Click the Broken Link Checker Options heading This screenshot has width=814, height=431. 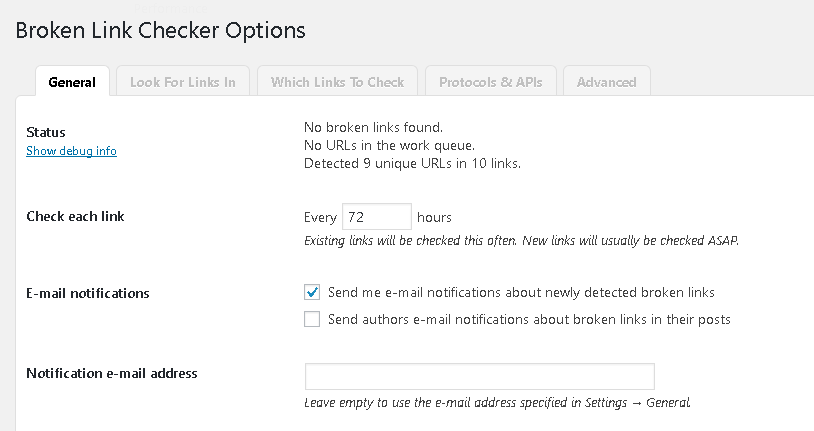(x=160, y=30)
